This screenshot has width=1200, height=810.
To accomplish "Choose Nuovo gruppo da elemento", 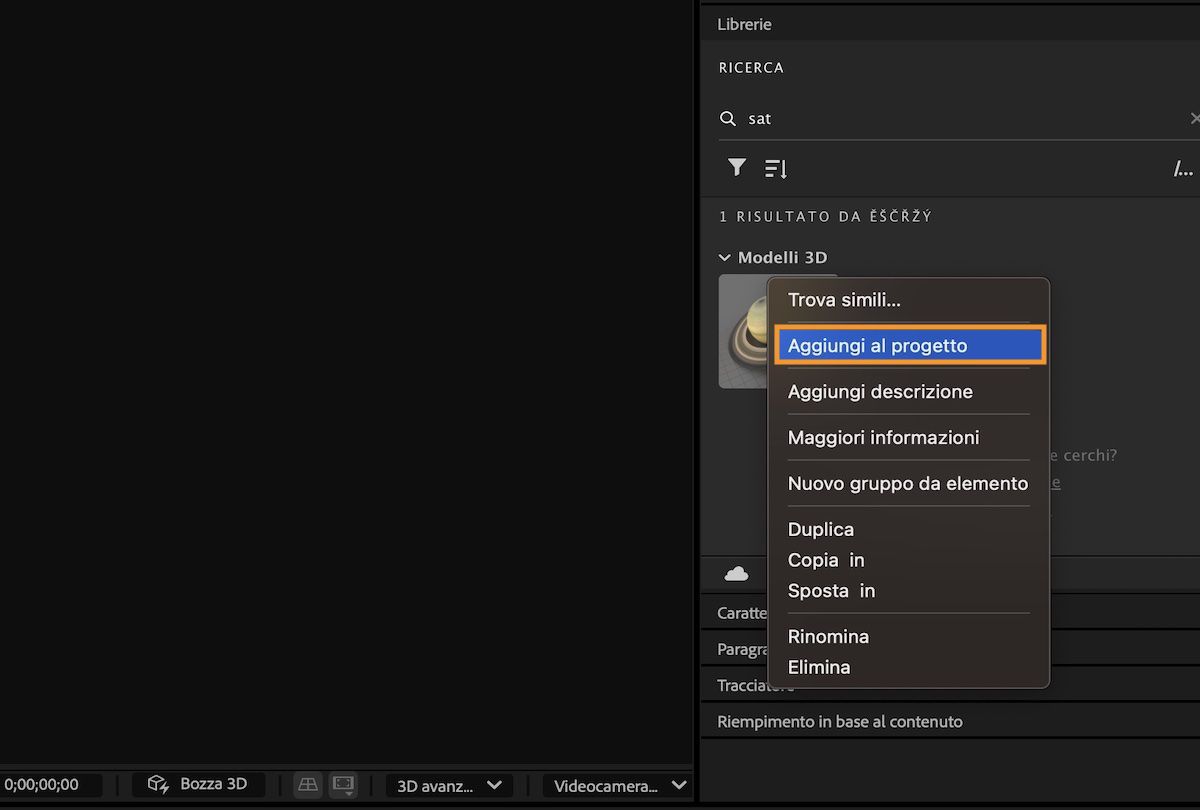I will click(x=908, y=483).
